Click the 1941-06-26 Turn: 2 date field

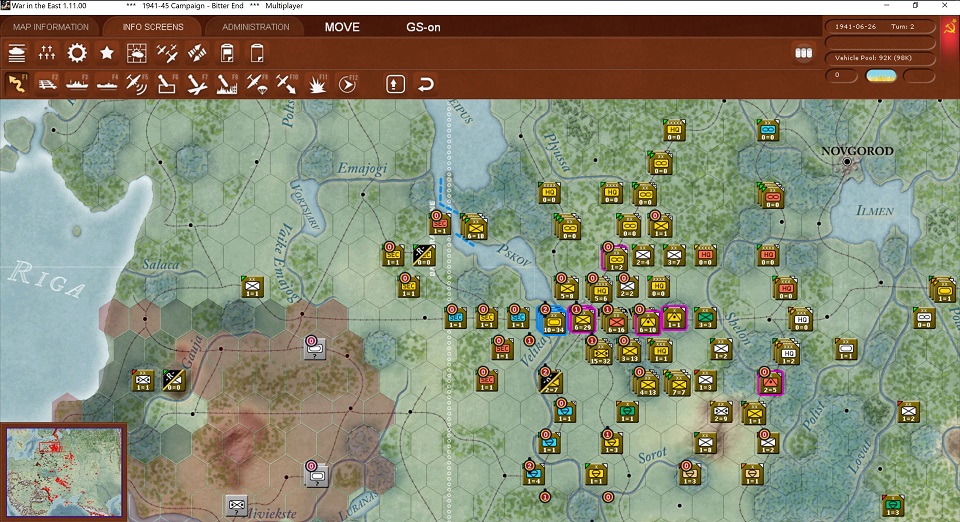[x=880, y=27]
